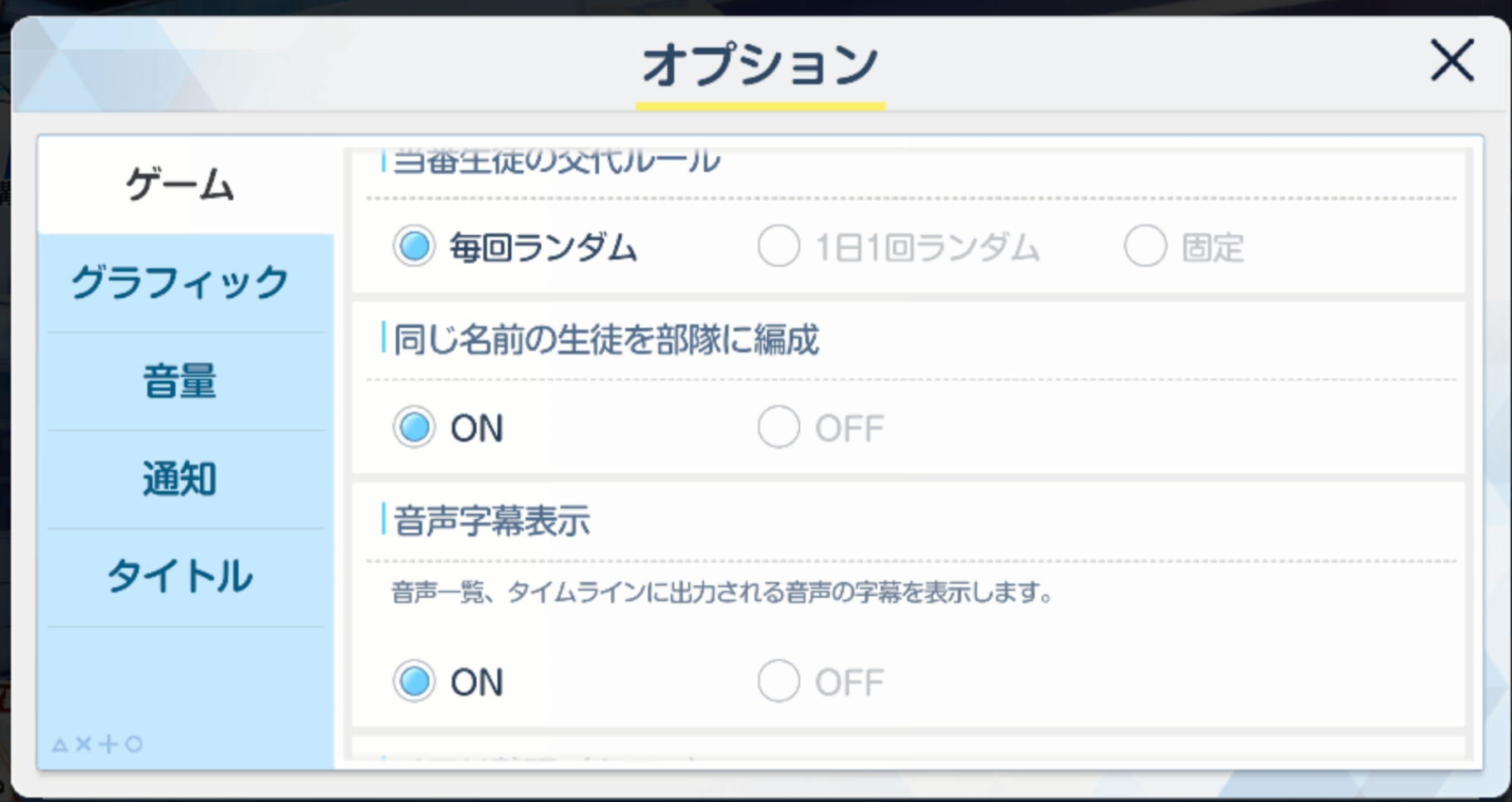
Task: Open the 音量 settings tab
Action: coord(180,382)
